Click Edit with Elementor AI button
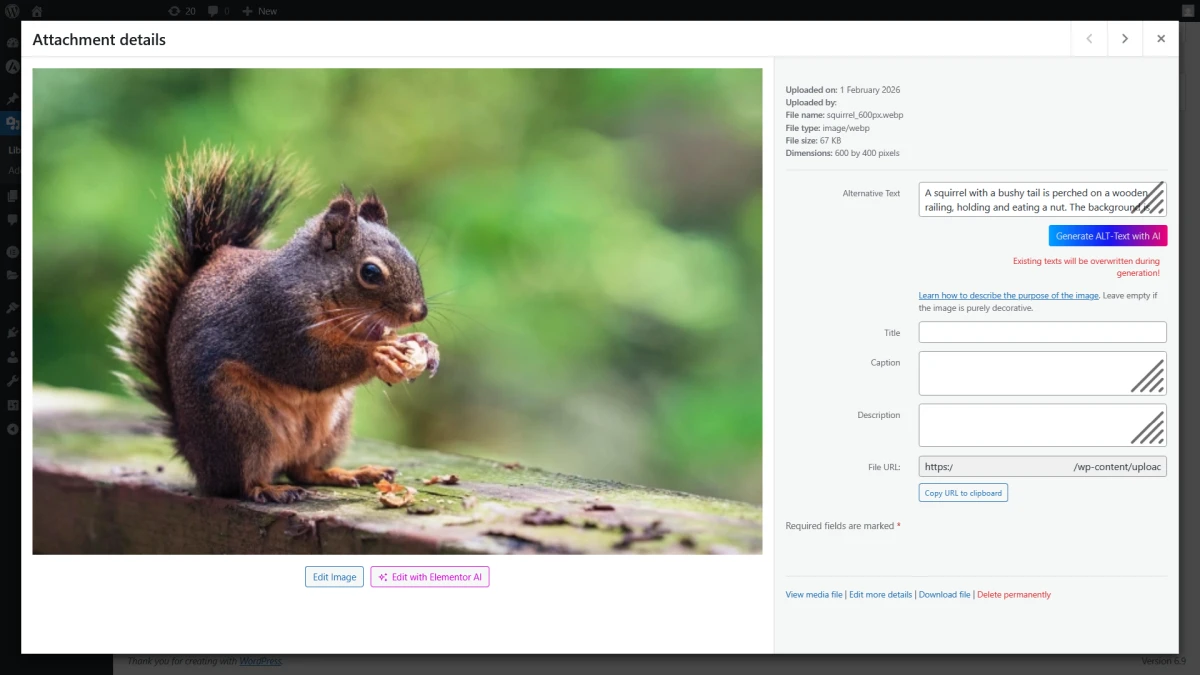1200x675 pixels. 430,577
